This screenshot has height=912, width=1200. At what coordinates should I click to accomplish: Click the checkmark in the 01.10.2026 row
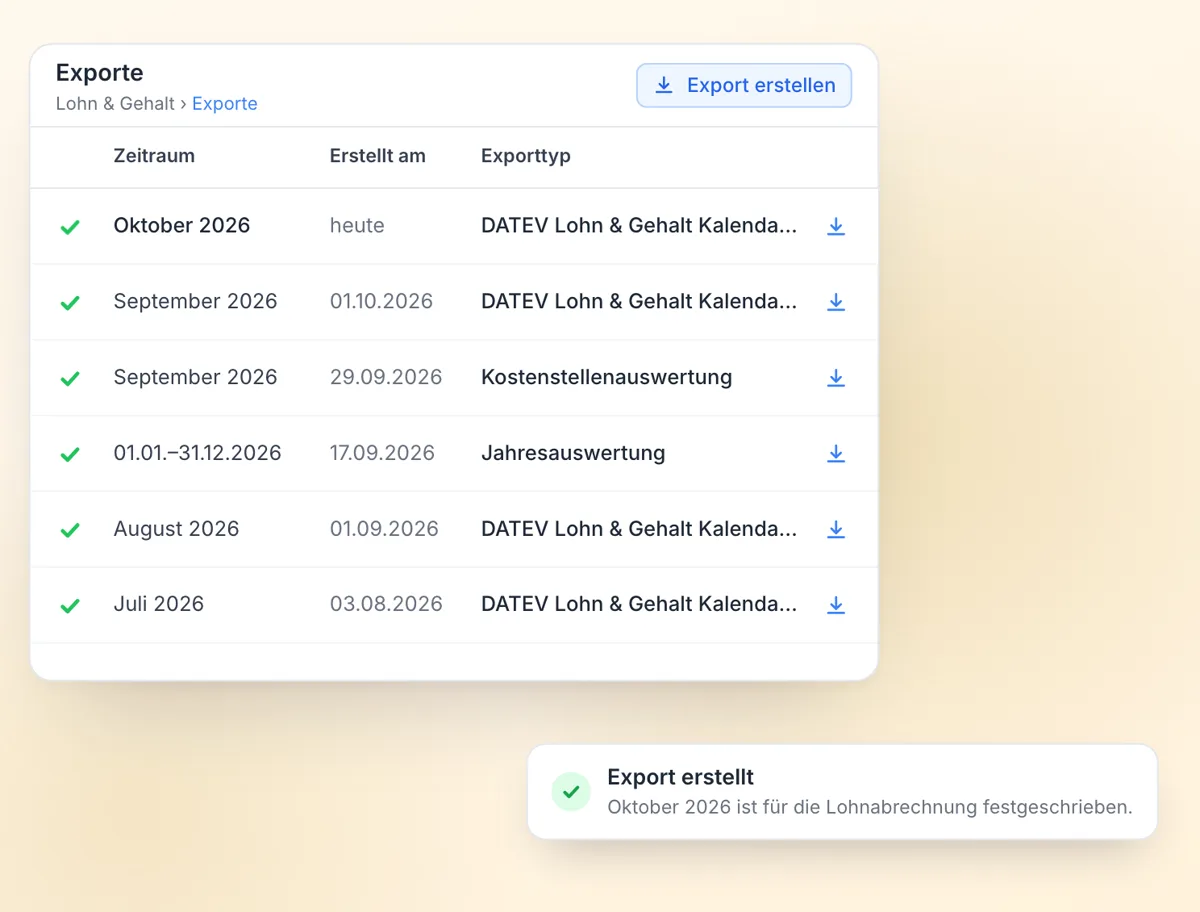pos(70,303)
